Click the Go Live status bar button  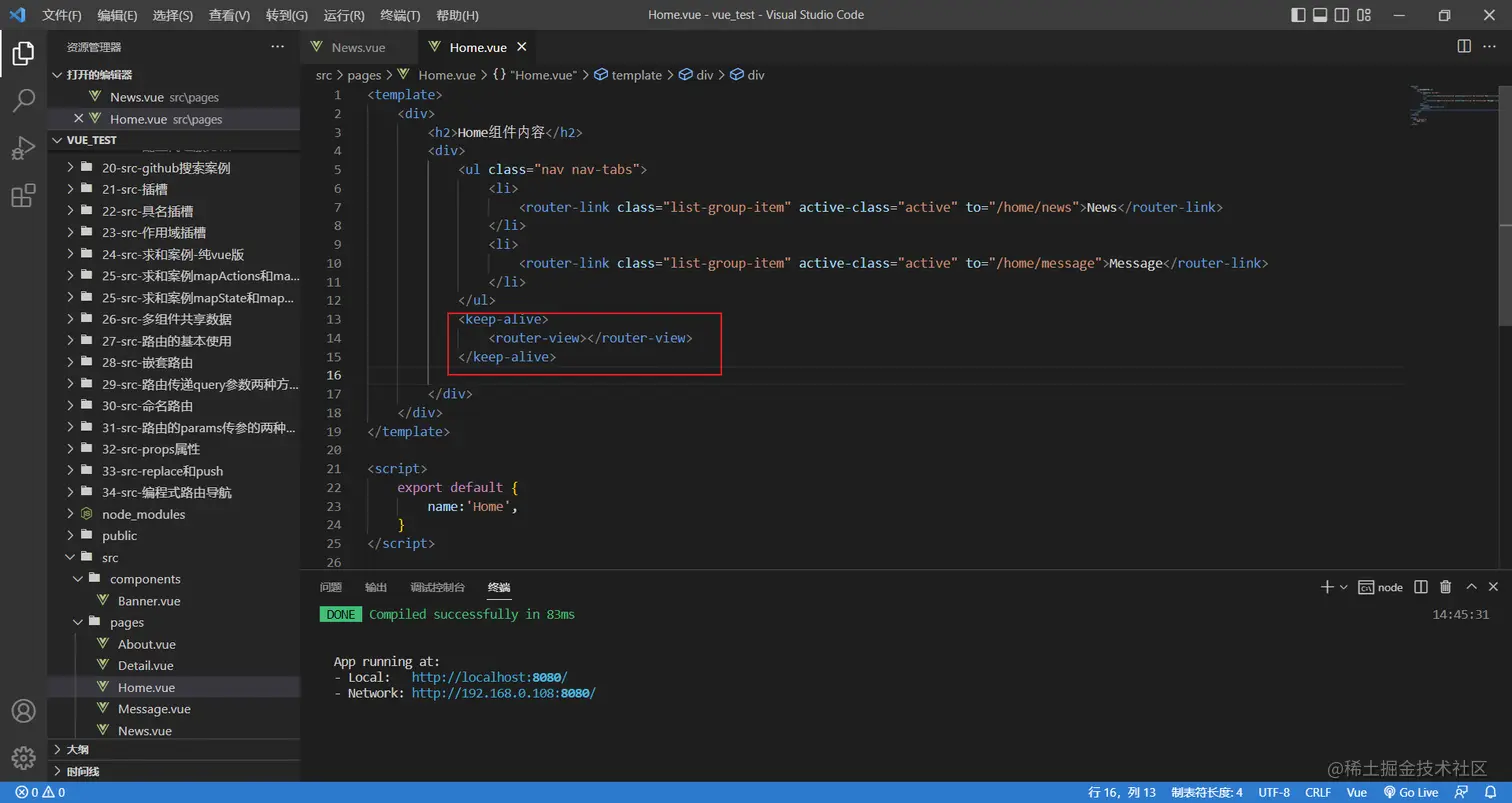click(x=1411, y=793)
